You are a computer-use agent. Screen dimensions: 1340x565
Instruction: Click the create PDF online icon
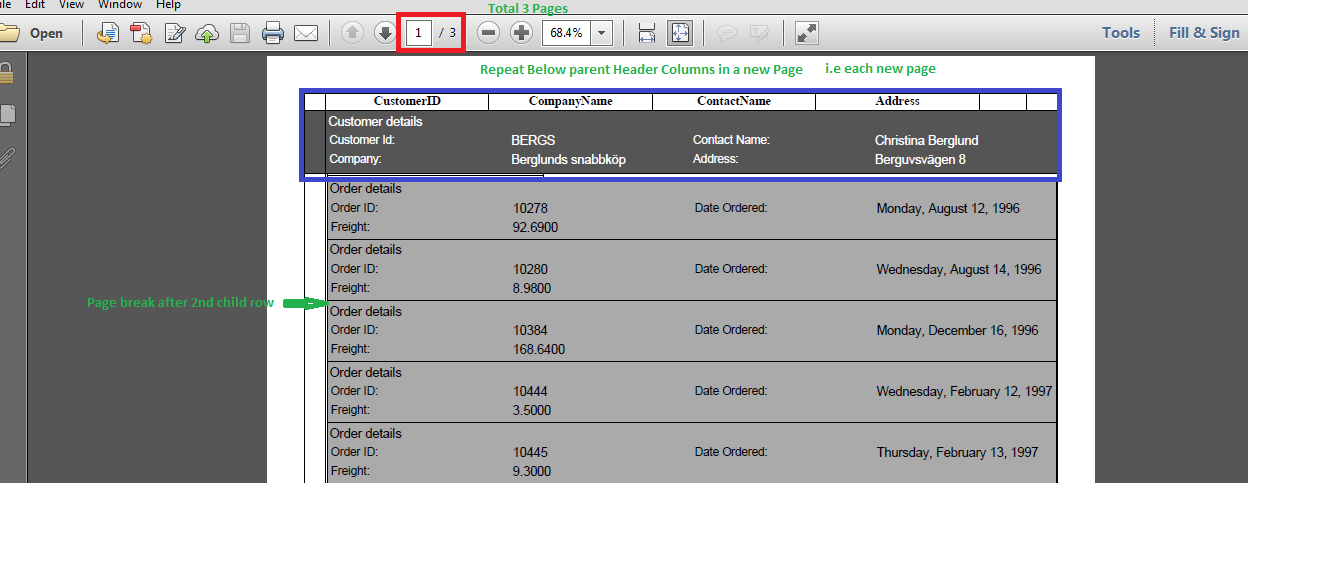141,33
